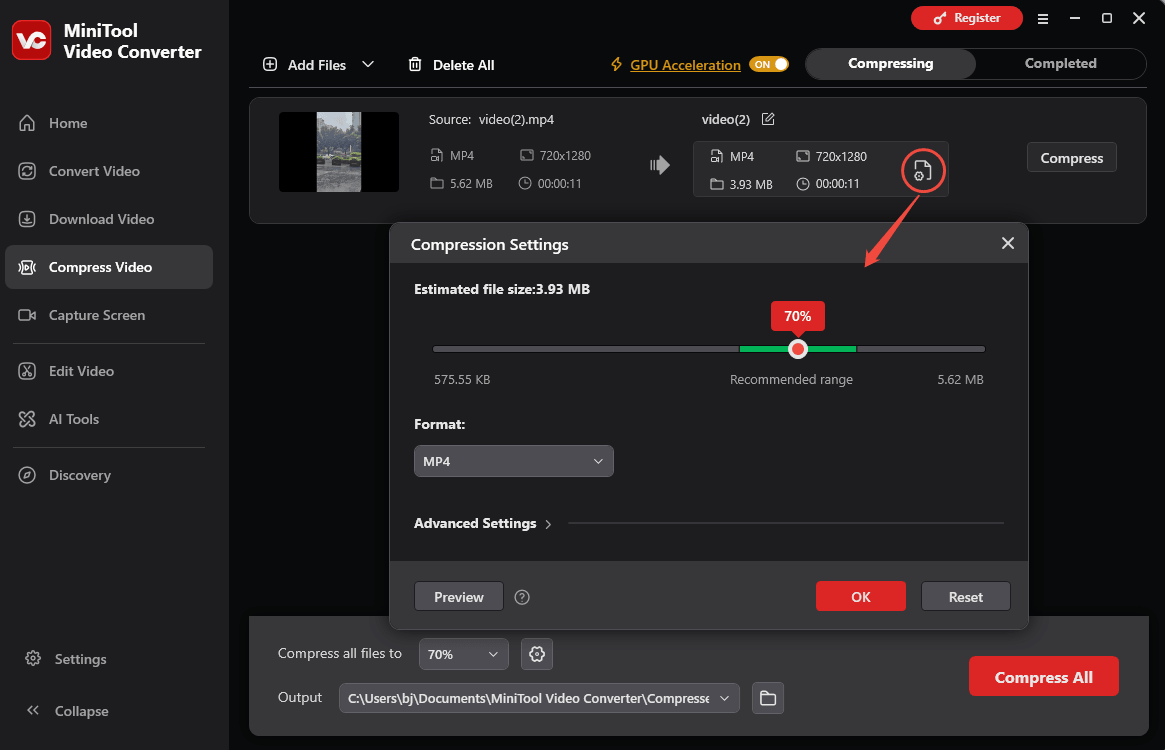Viewport: 1165px width, 750px height.
Task: Click the Add Files plus icon
Action: (x=270, y=65)
